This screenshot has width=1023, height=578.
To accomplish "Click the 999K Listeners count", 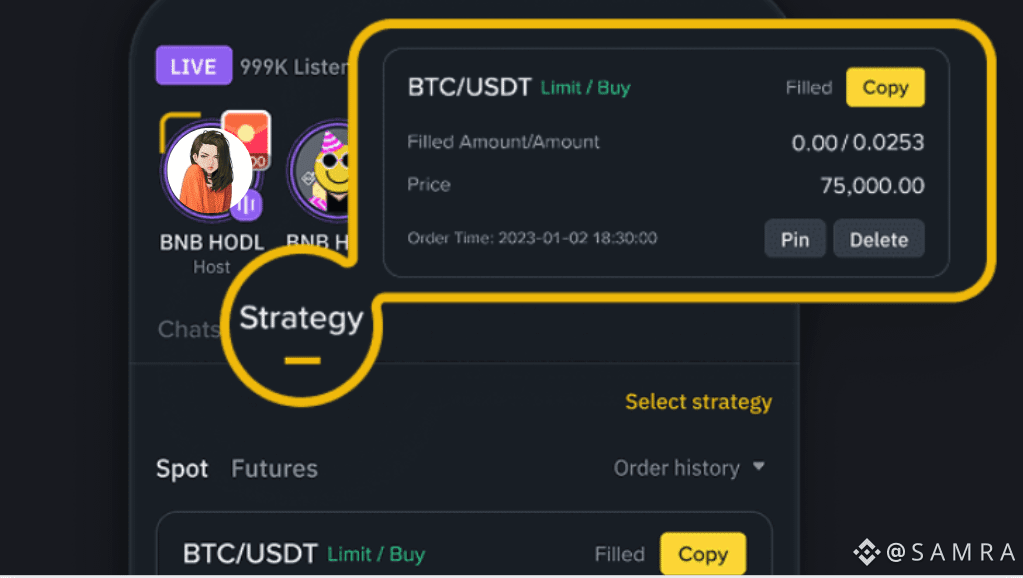I will tap(294, 67).
